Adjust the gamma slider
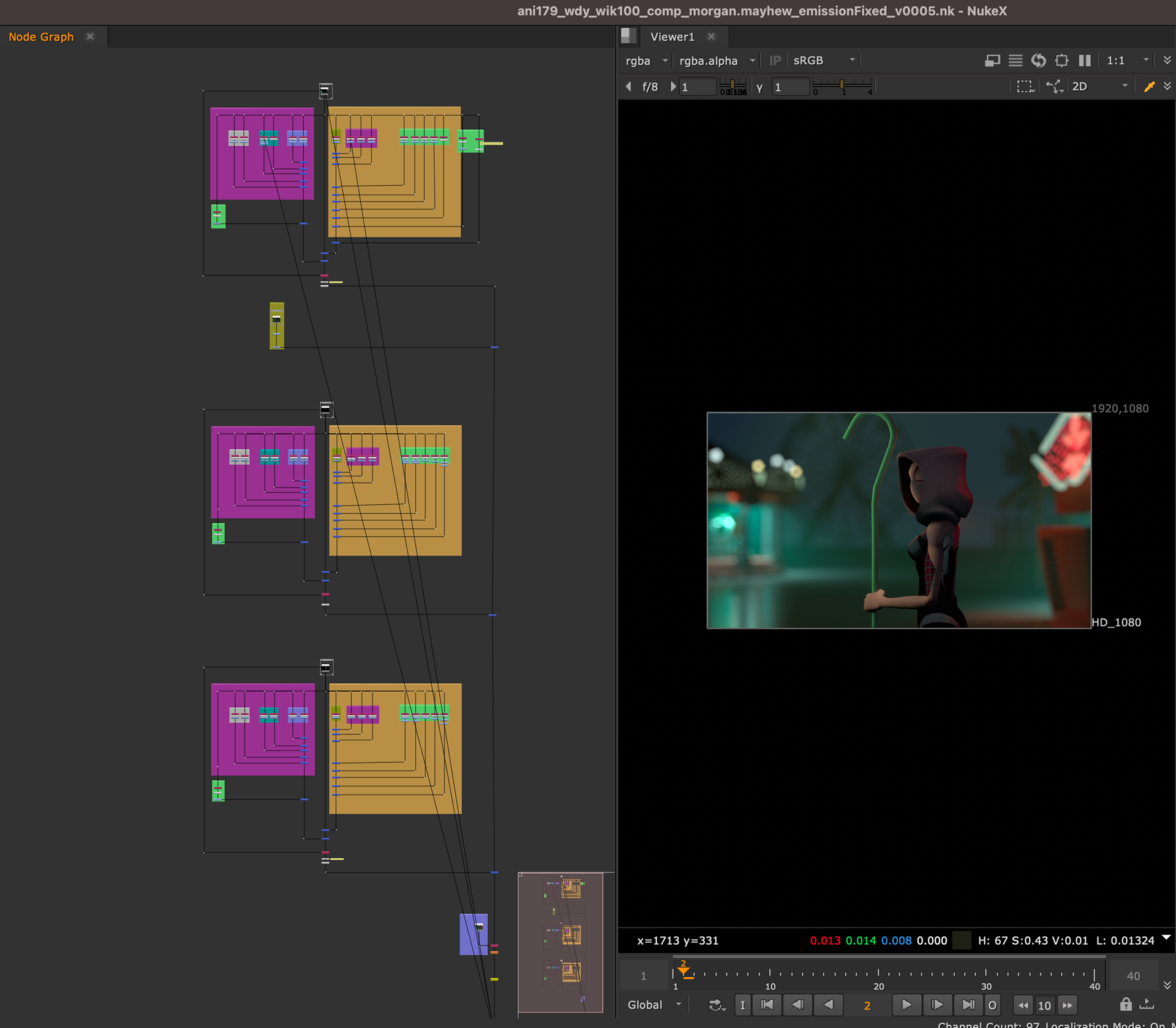The width and height of the screenshot is (1176, 1028). tap(843, 86)
